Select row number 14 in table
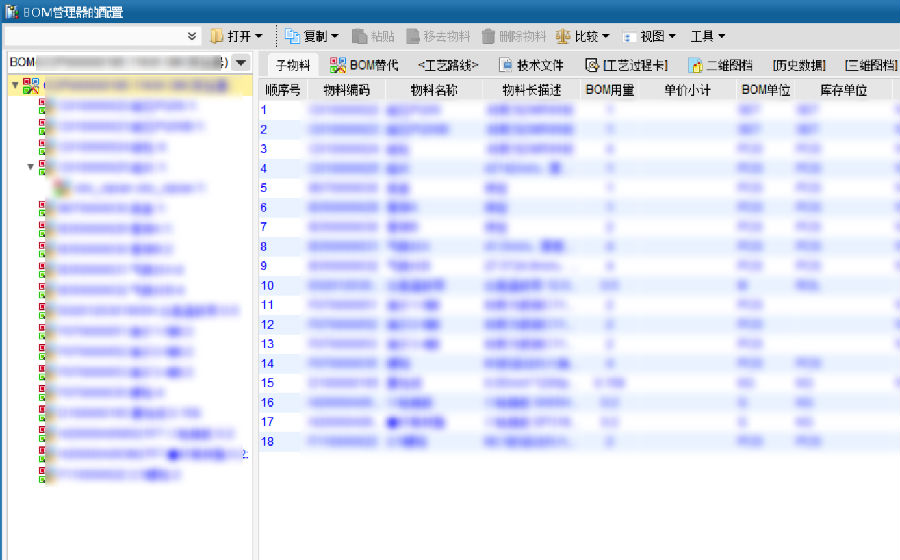The image size is (900, 560). pyautogui.click(x=267, y=363)
